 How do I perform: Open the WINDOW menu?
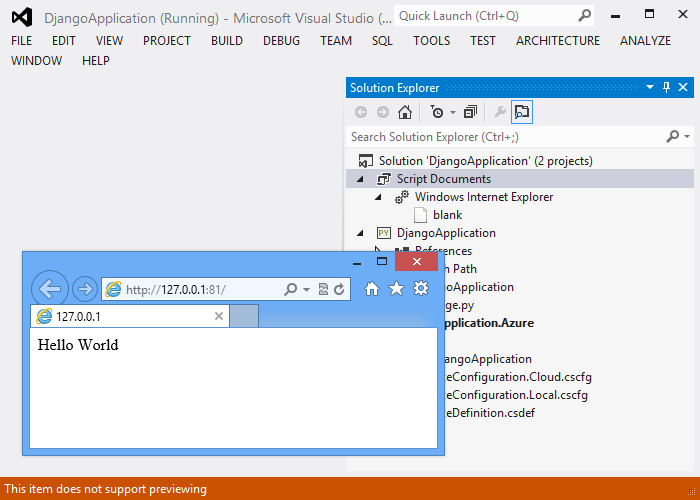37,60
